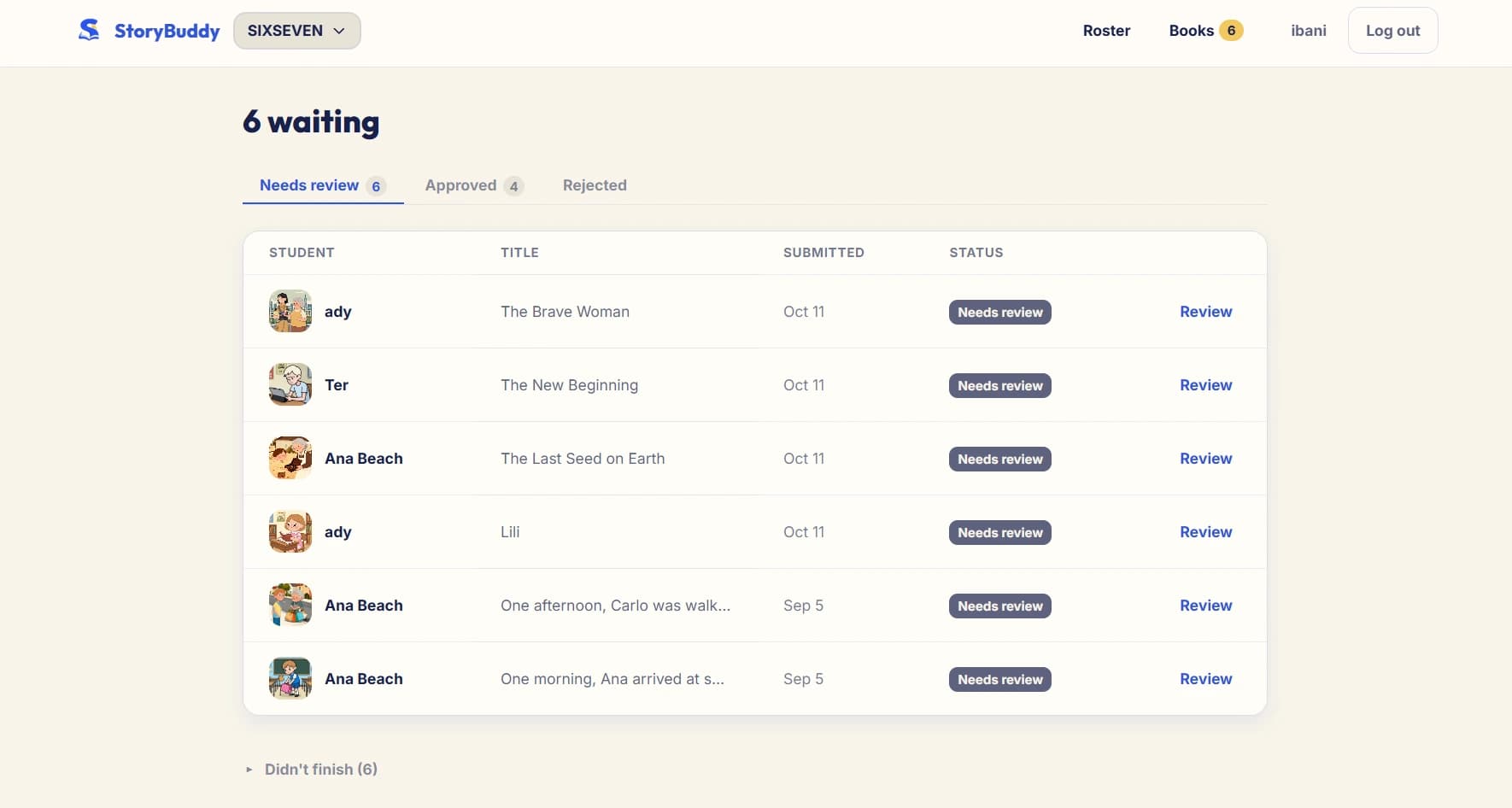Click the title The Brave Woman
Screen dimensions: 1512x808
point(565,312)
